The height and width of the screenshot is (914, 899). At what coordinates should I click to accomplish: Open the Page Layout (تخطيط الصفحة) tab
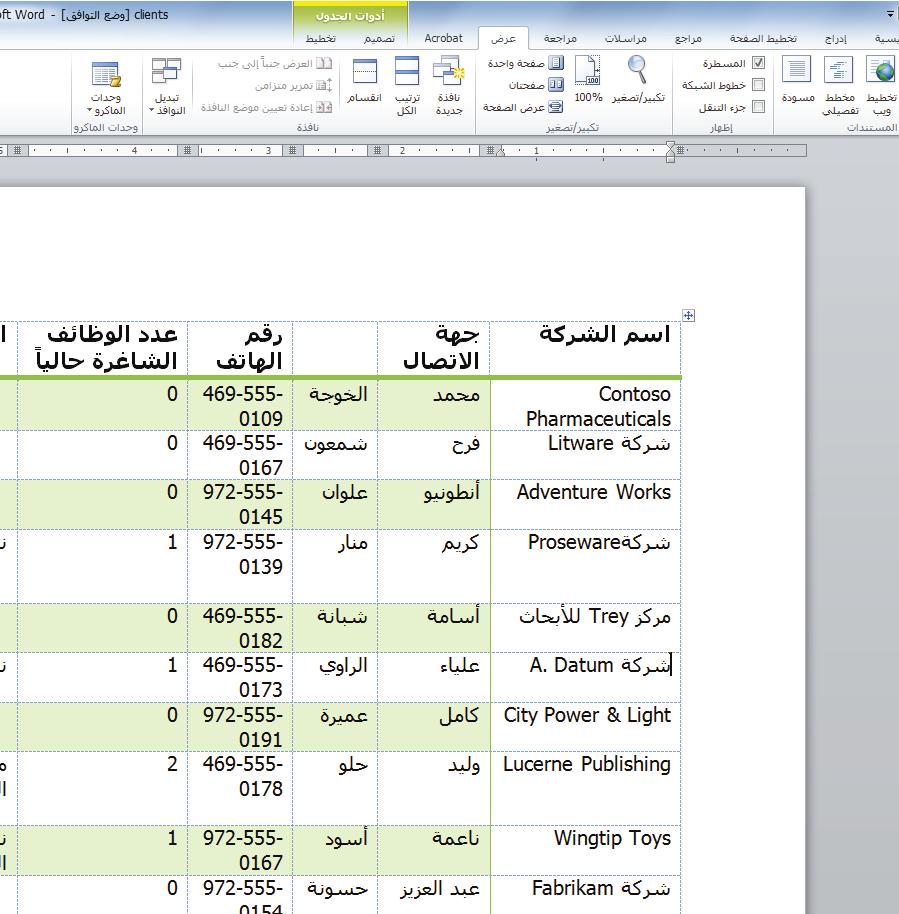pyautogui.click(x=763, y=38)
